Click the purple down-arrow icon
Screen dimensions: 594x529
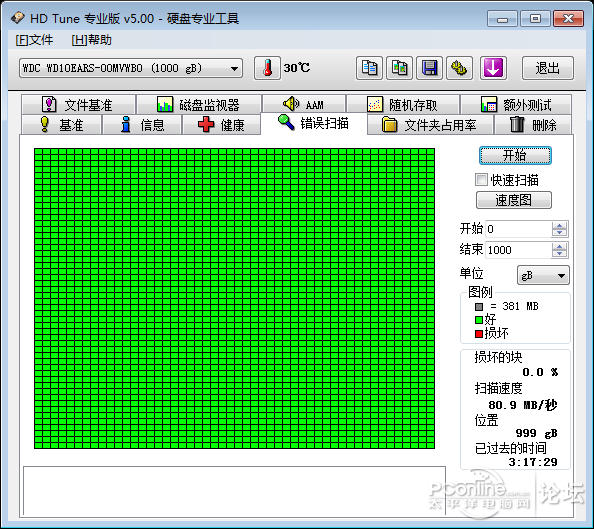coord(493,68)
